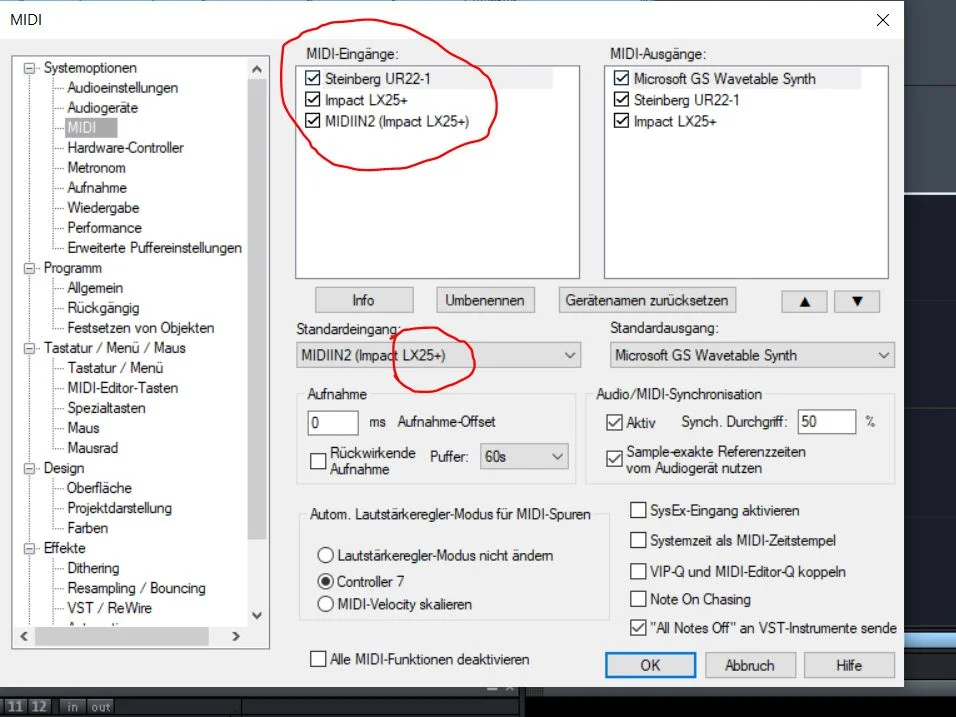Open Hardware-Controller settings page

point(125,148)
